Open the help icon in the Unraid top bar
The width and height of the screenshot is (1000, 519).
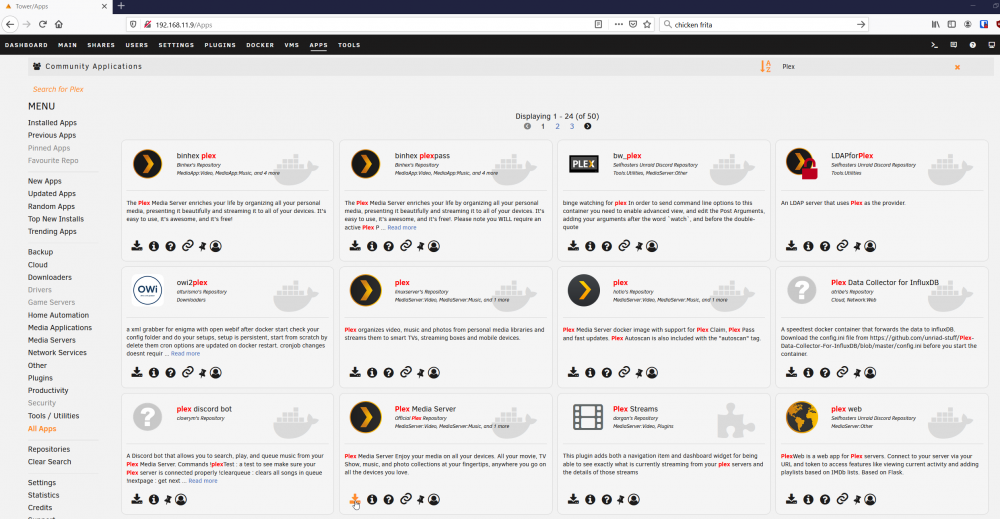tap(973, 45)
